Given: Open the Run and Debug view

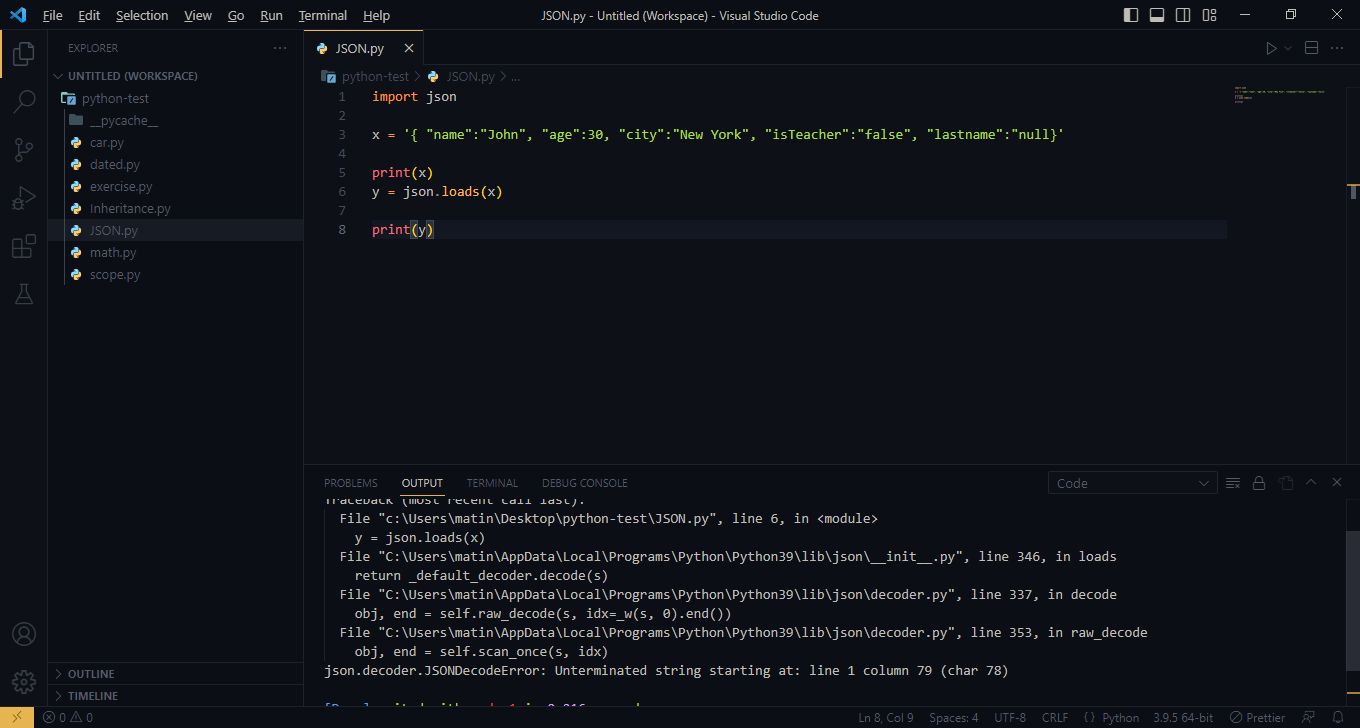Looking at the screenshot, I should click(x=24, y=198).
